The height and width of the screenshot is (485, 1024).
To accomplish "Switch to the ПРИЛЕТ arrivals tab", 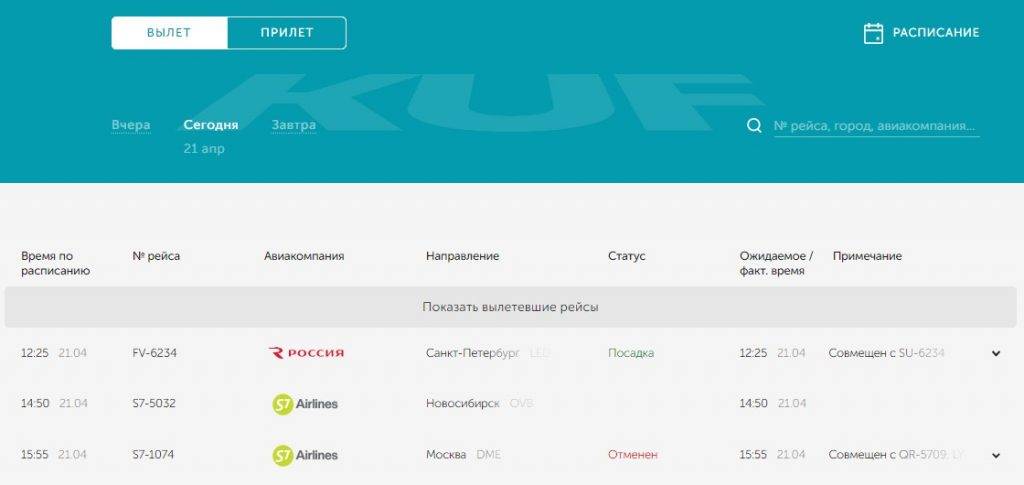I will point(287,33).
